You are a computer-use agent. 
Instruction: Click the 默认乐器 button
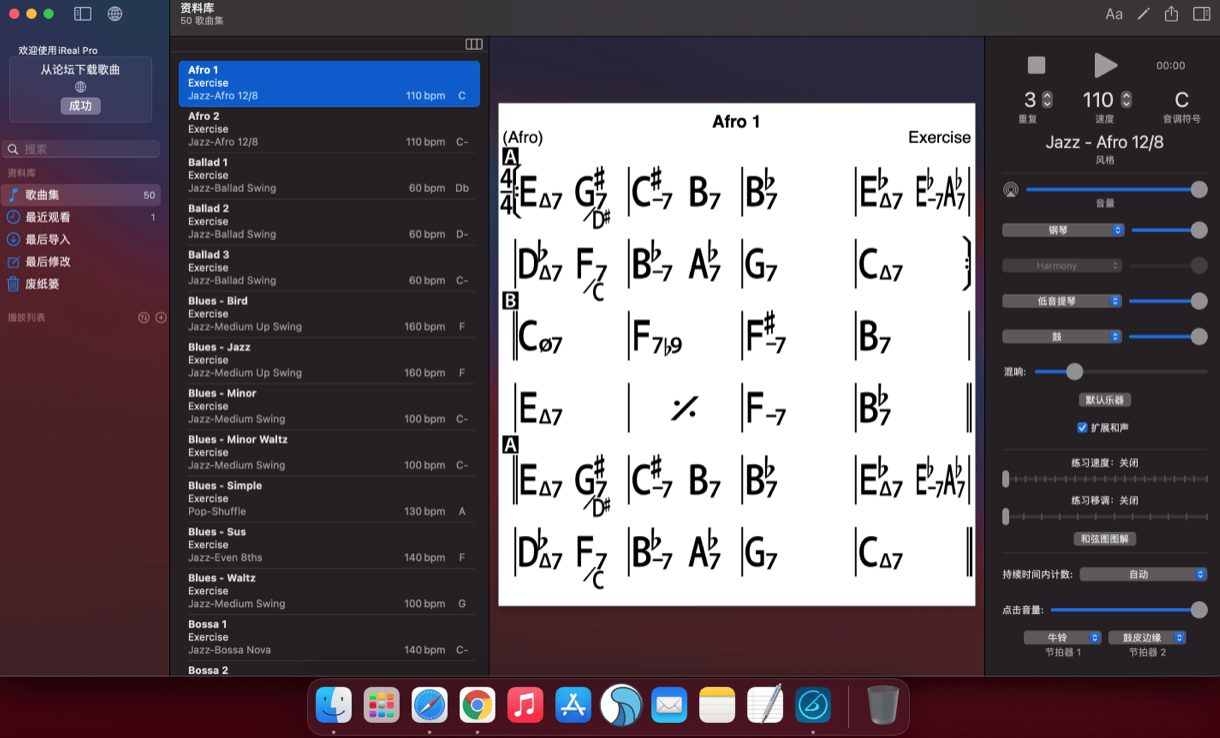[x=1106, y=400]
